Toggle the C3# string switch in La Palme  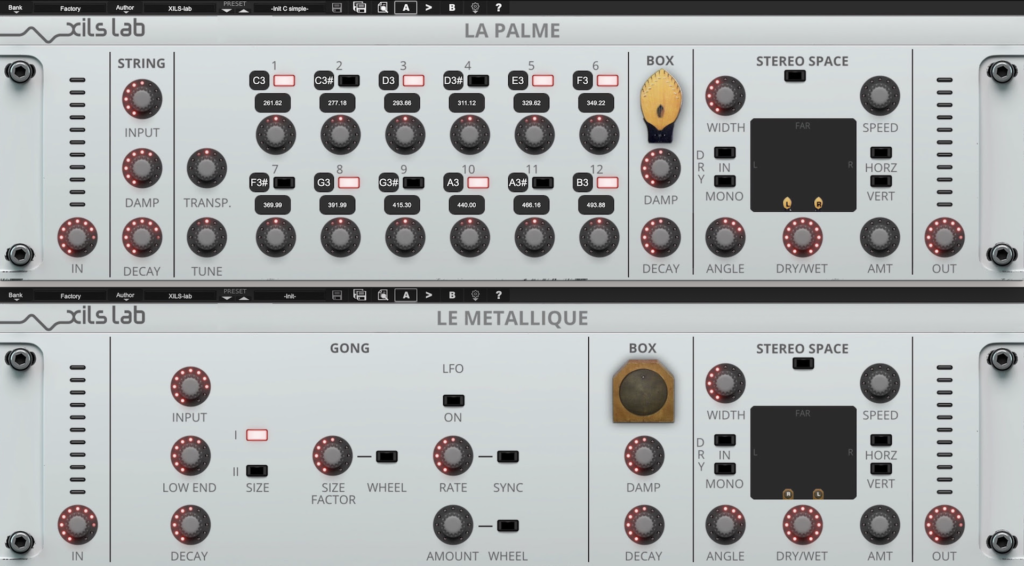[349, 80]
